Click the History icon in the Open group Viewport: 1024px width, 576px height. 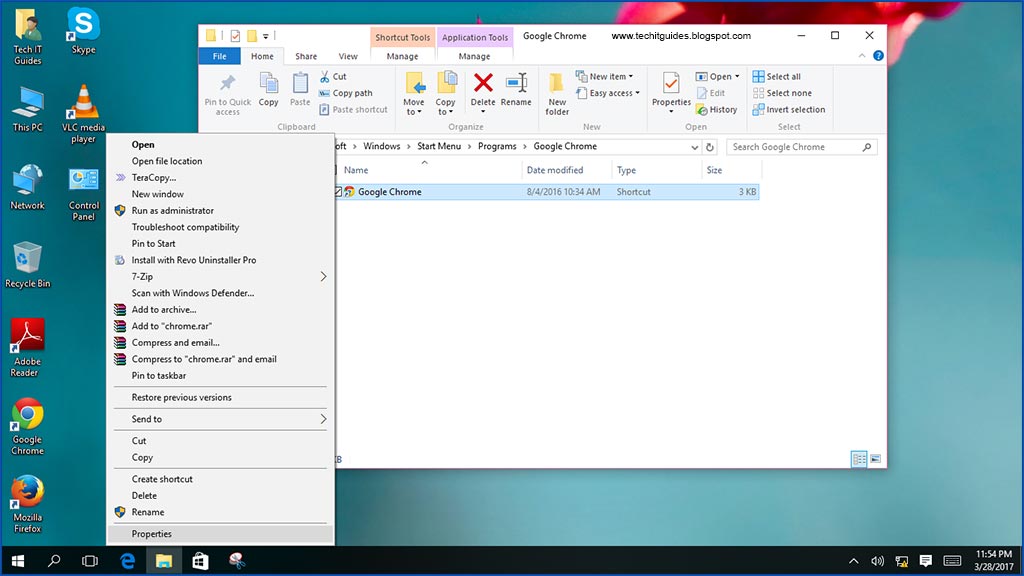717,109
